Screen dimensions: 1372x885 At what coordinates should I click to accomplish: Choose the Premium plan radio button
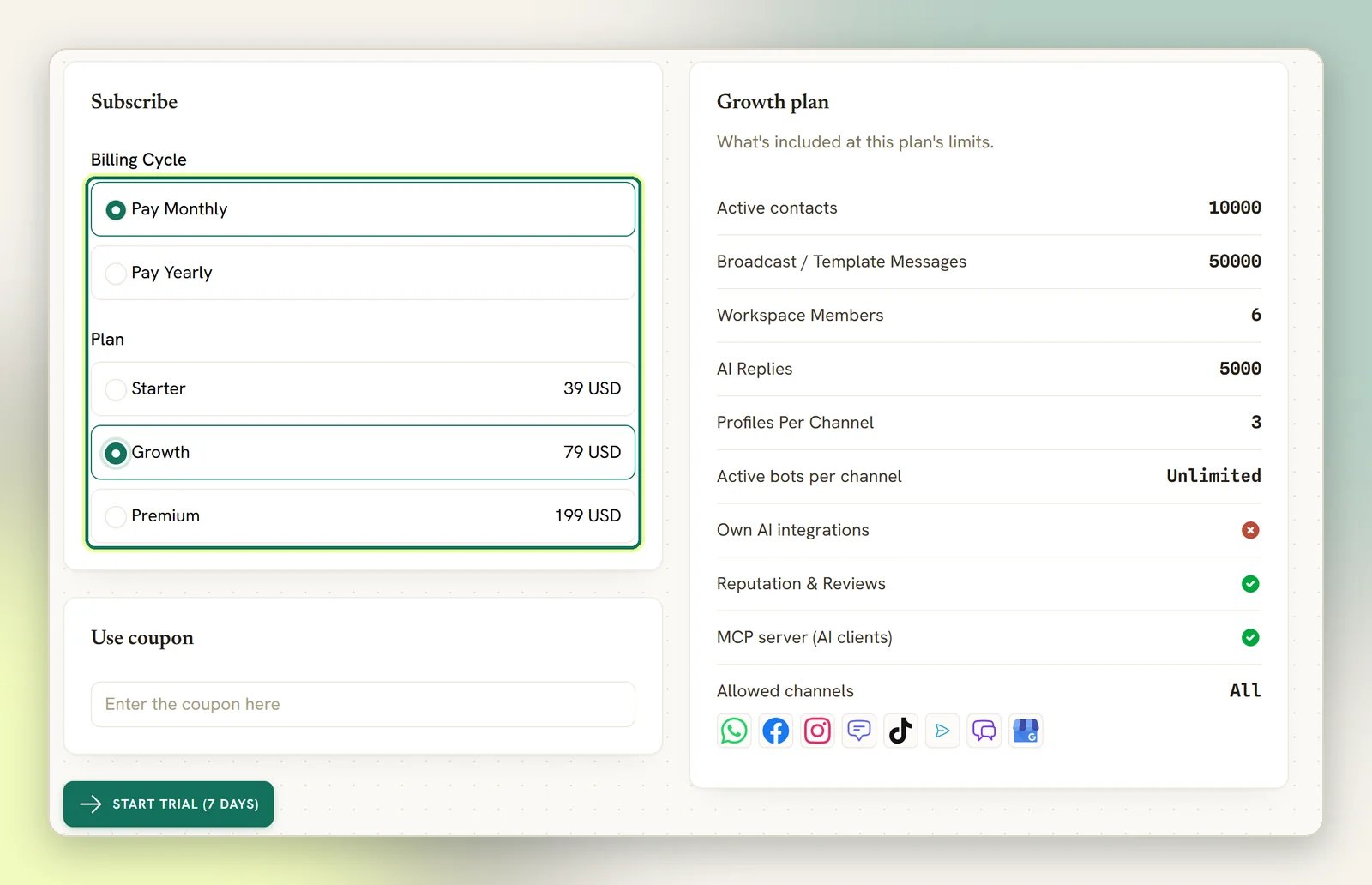(x=116, y=516)
